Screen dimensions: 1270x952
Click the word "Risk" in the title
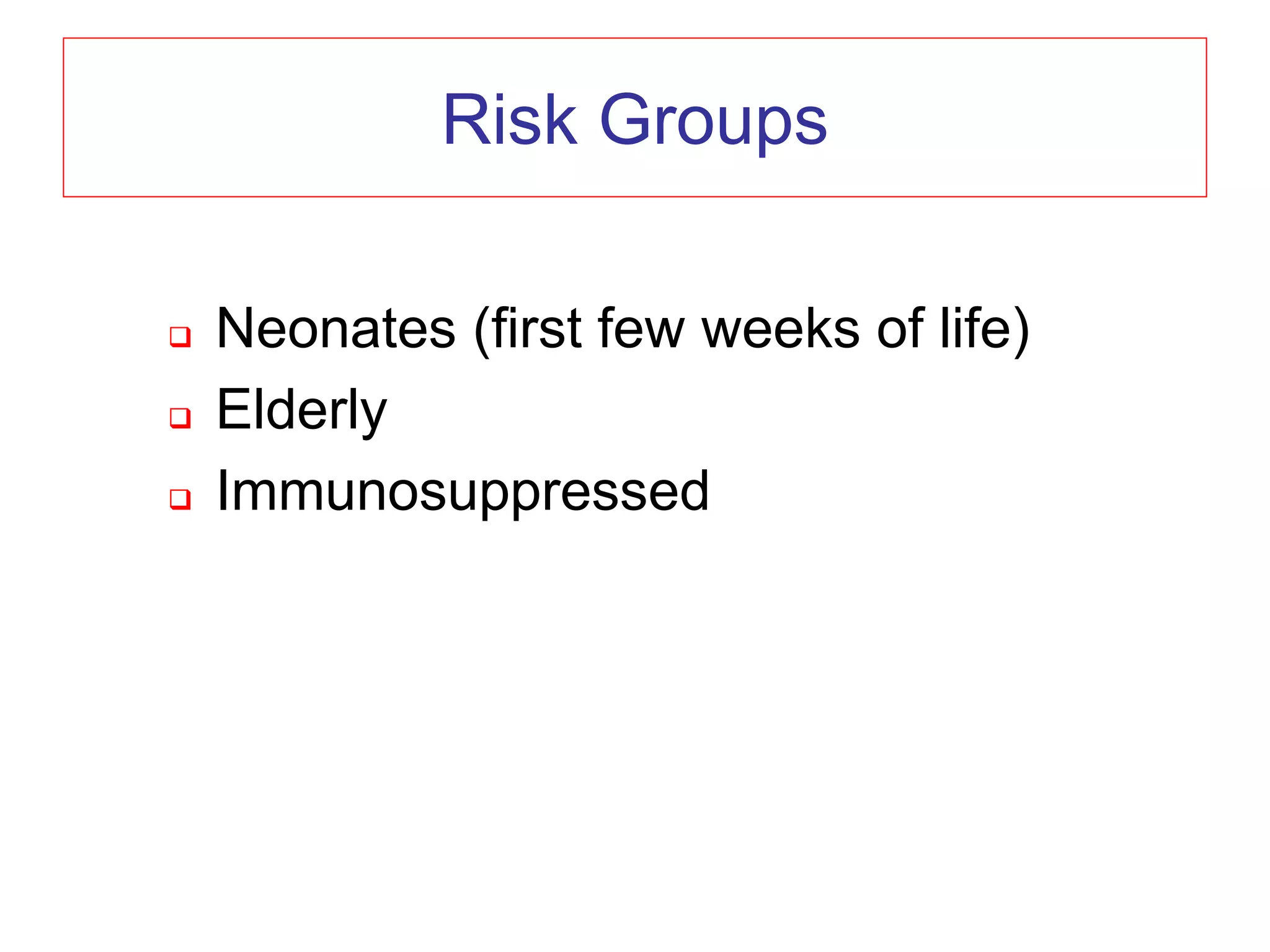tap(509, 120)
